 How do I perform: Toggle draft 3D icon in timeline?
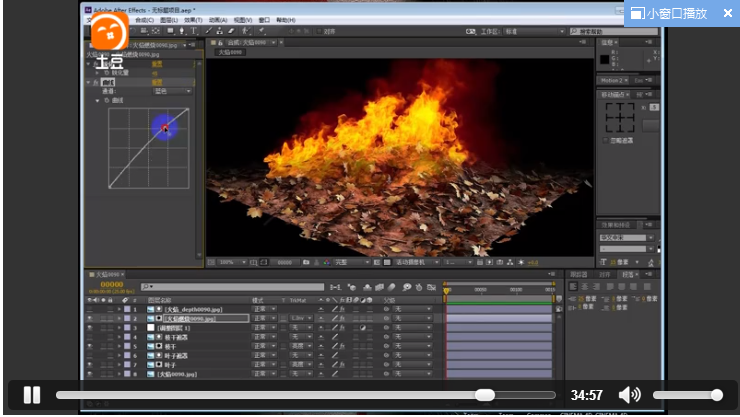(x=352, y=287)
